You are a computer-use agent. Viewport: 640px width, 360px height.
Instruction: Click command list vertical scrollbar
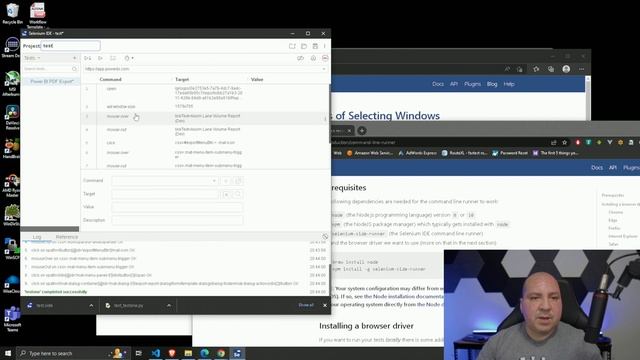click(x=329, y=114)
